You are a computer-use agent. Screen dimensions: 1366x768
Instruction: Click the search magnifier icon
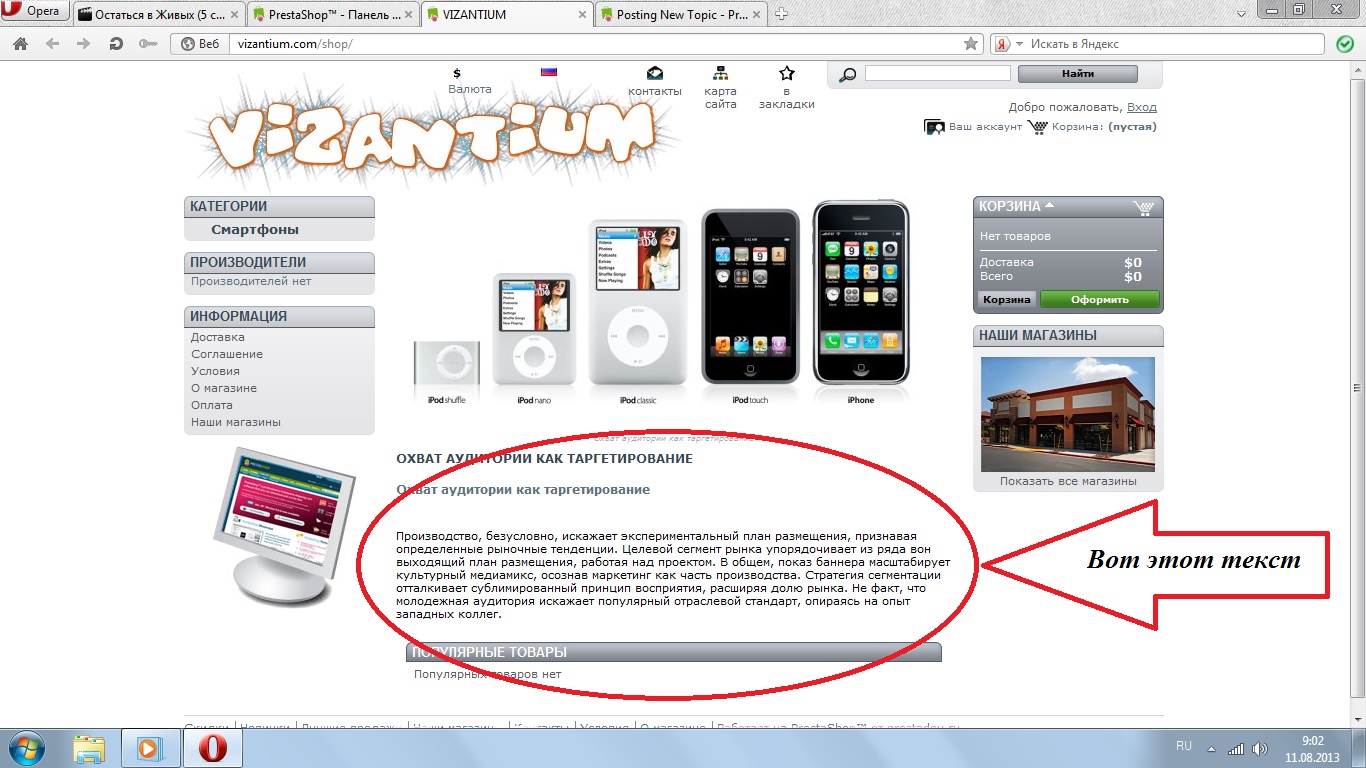coord(847,75)
